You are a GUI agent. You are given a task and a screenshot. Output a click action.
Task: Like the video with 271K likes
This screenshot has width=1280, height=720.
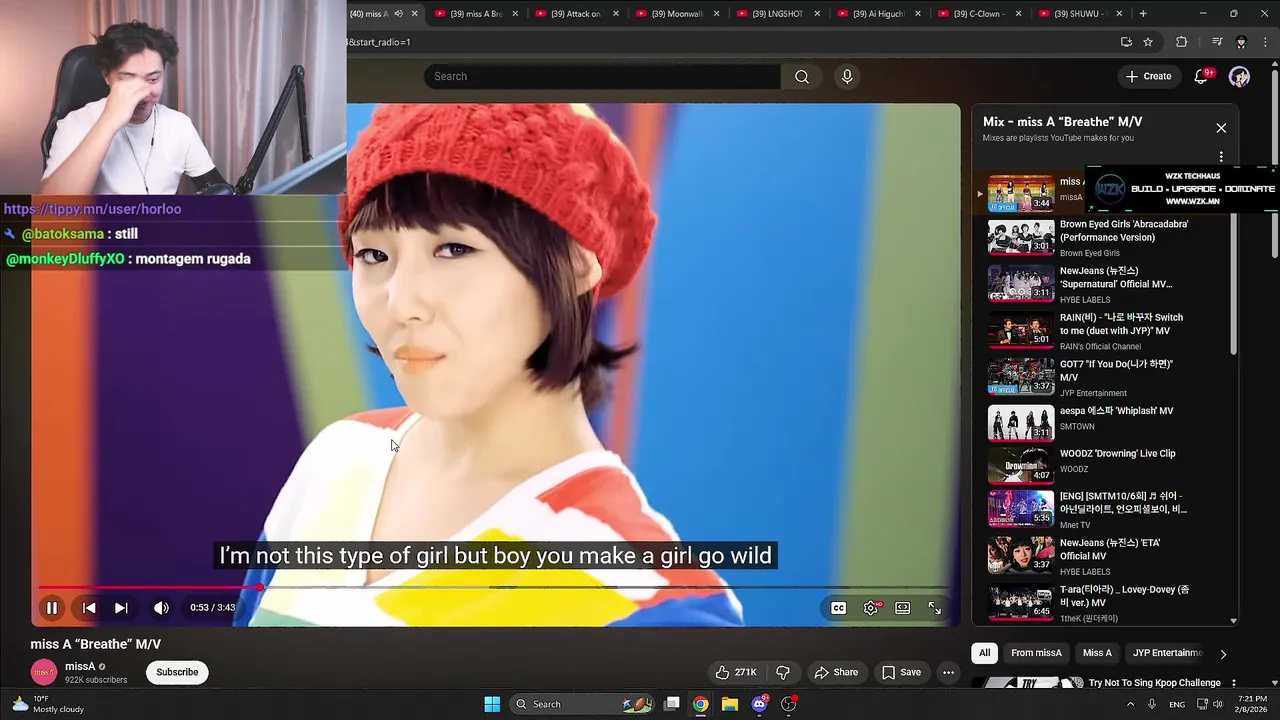735,672
